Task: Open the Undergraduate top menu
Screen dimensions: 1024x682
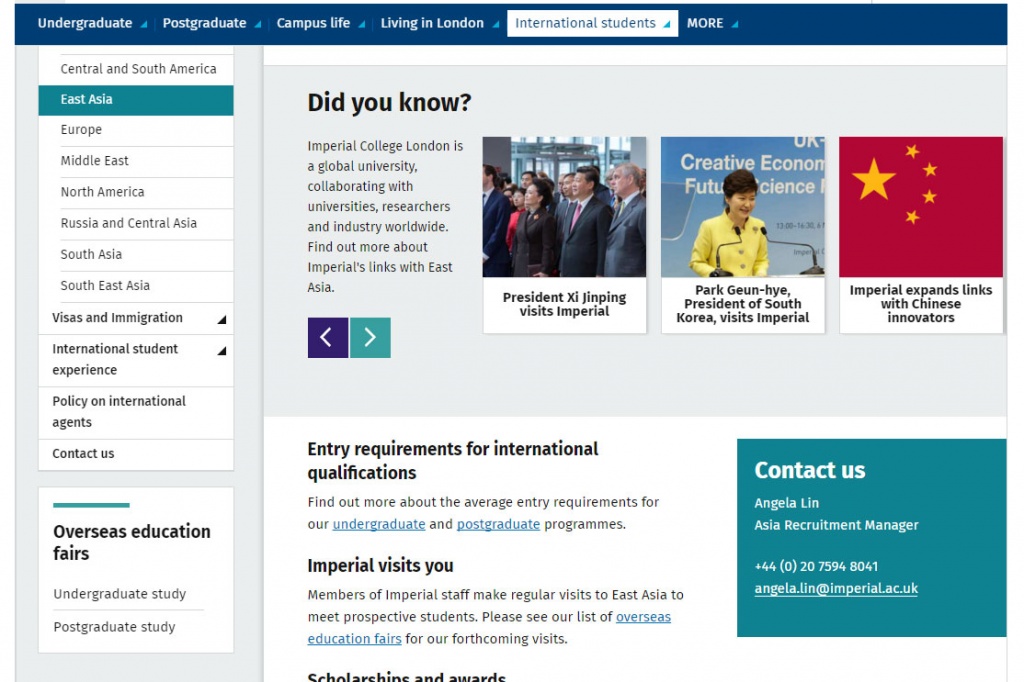Action: coord(85,23)
